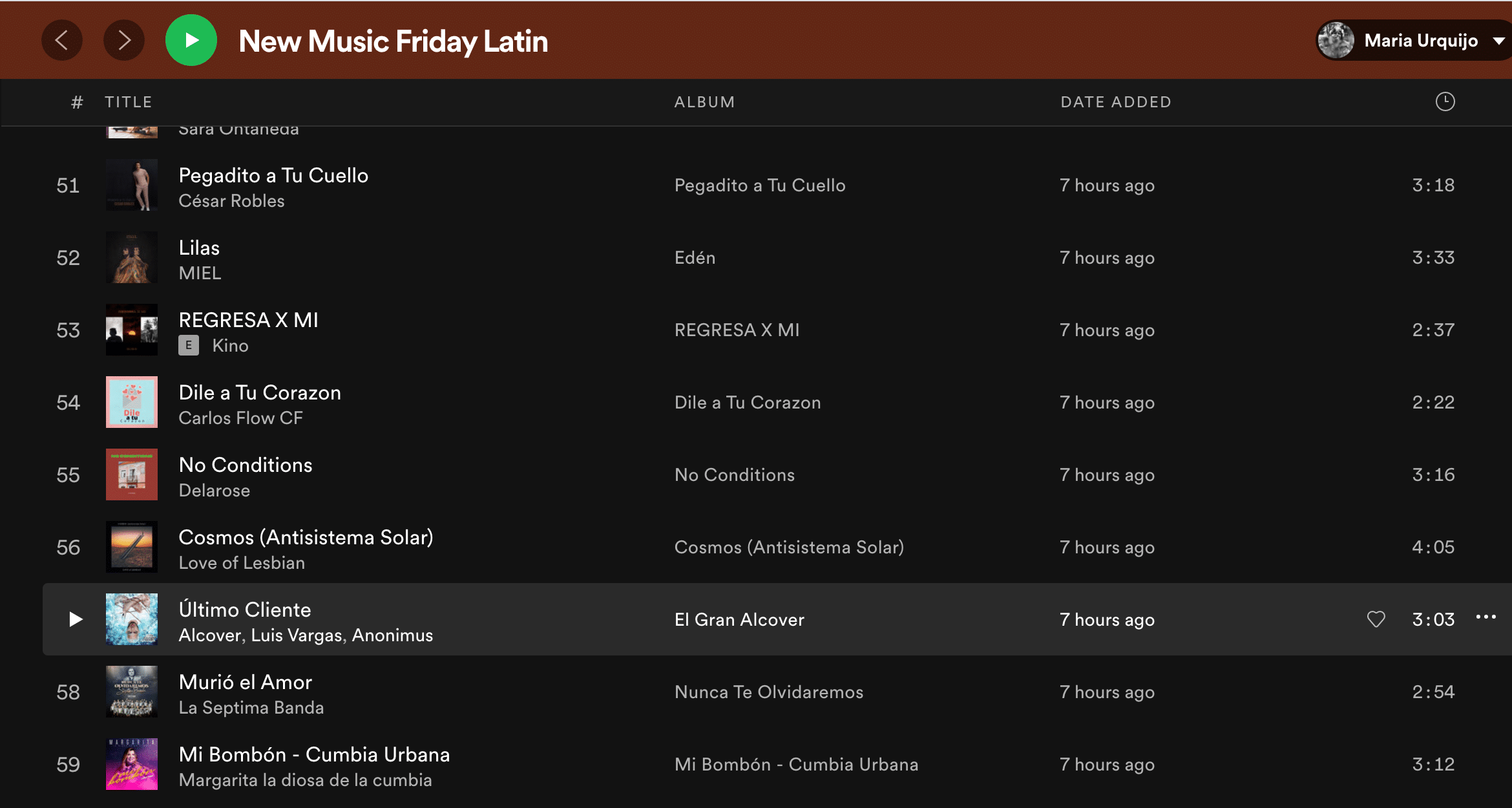Screen dimensions: 1512x808
Task: Click the No Conditions album cover
Action: pyautogui.click(x=132, y=474)
